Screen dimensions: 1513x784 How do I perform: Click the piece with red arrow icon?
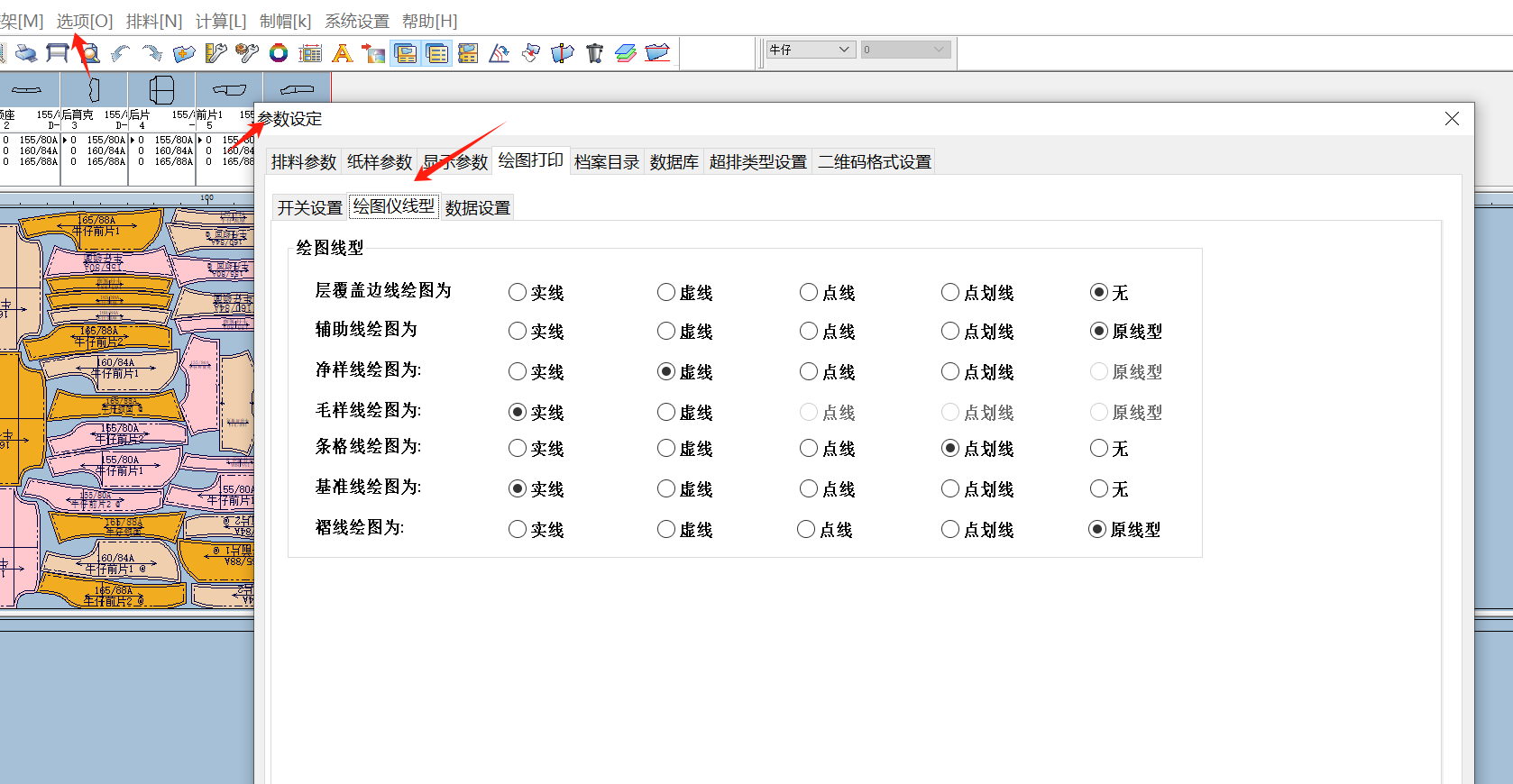531,54
